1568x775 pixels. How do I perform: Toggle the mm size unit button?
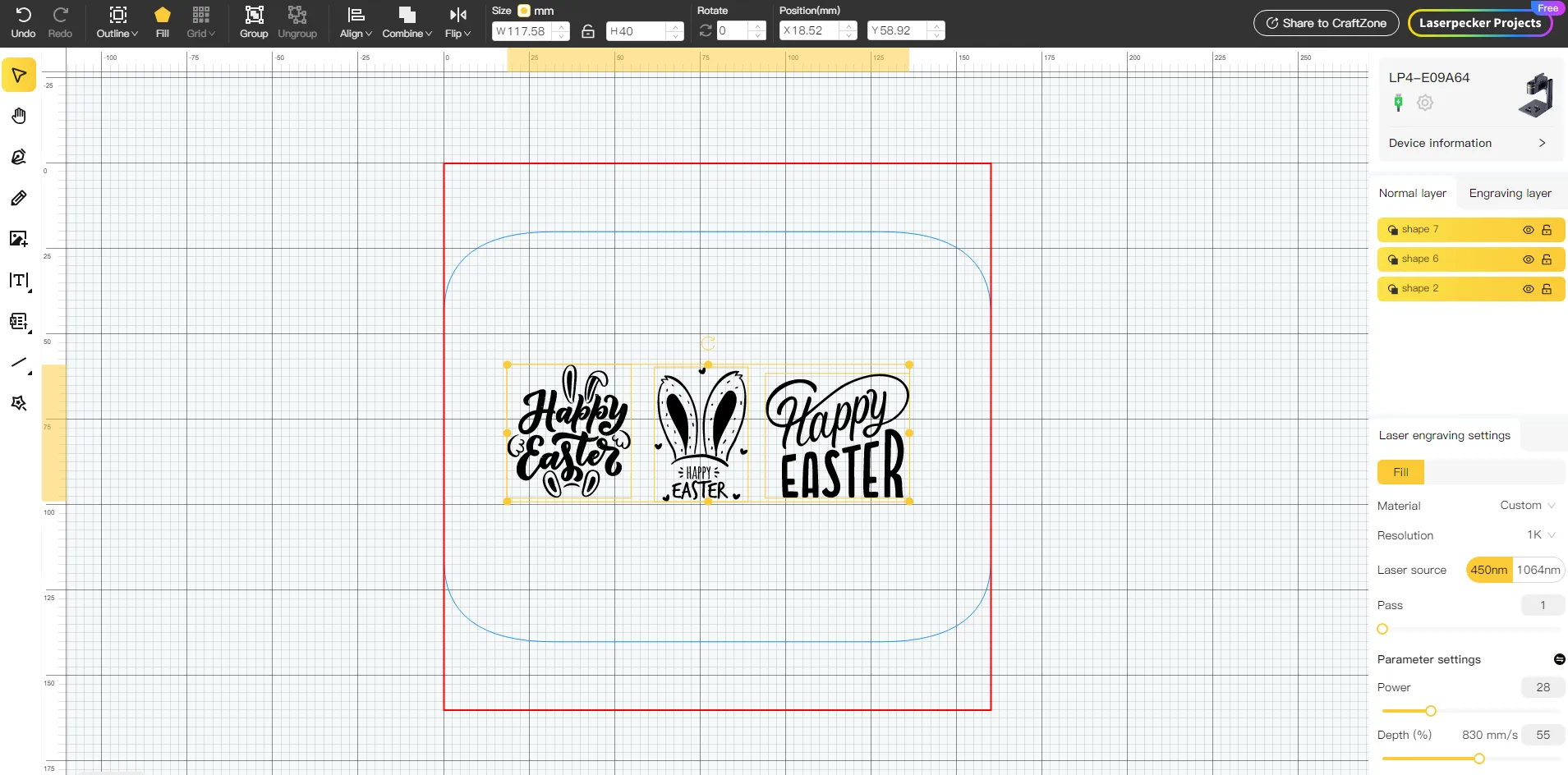click(x=524, y=11)
